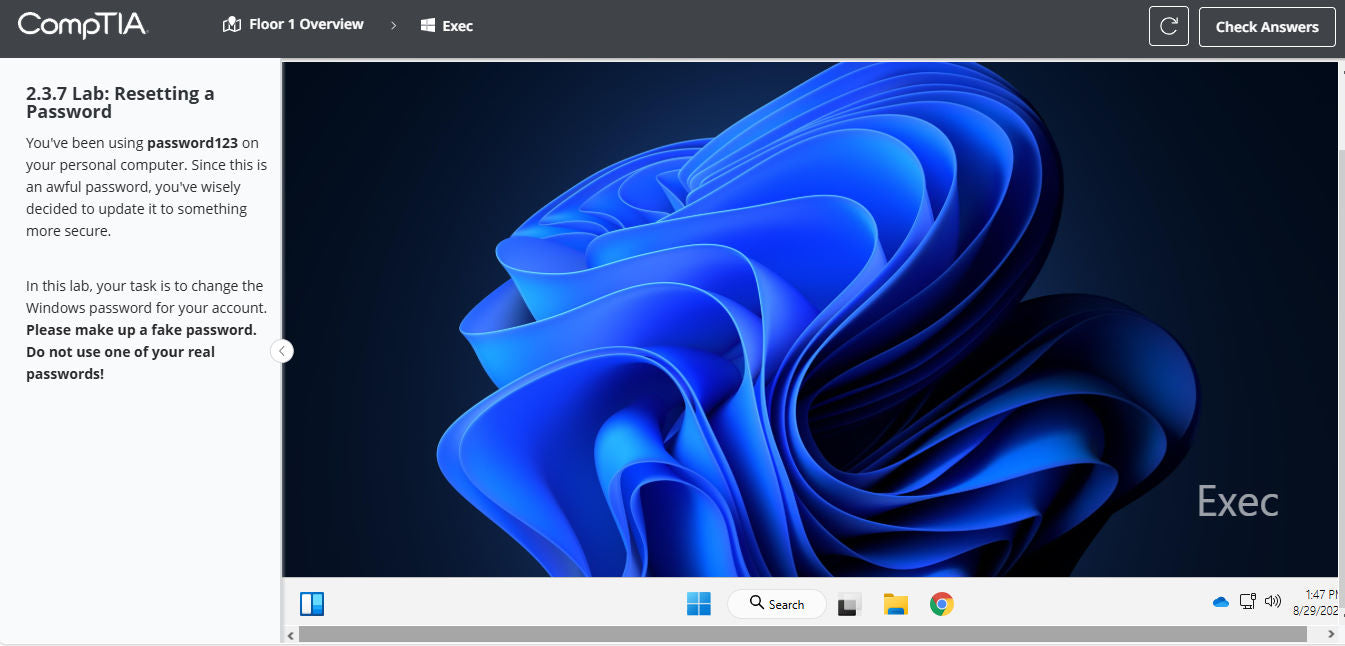Click the horizontal scrollbar thumb
This screenshot has width=1345, height=646.
[800, 634]
